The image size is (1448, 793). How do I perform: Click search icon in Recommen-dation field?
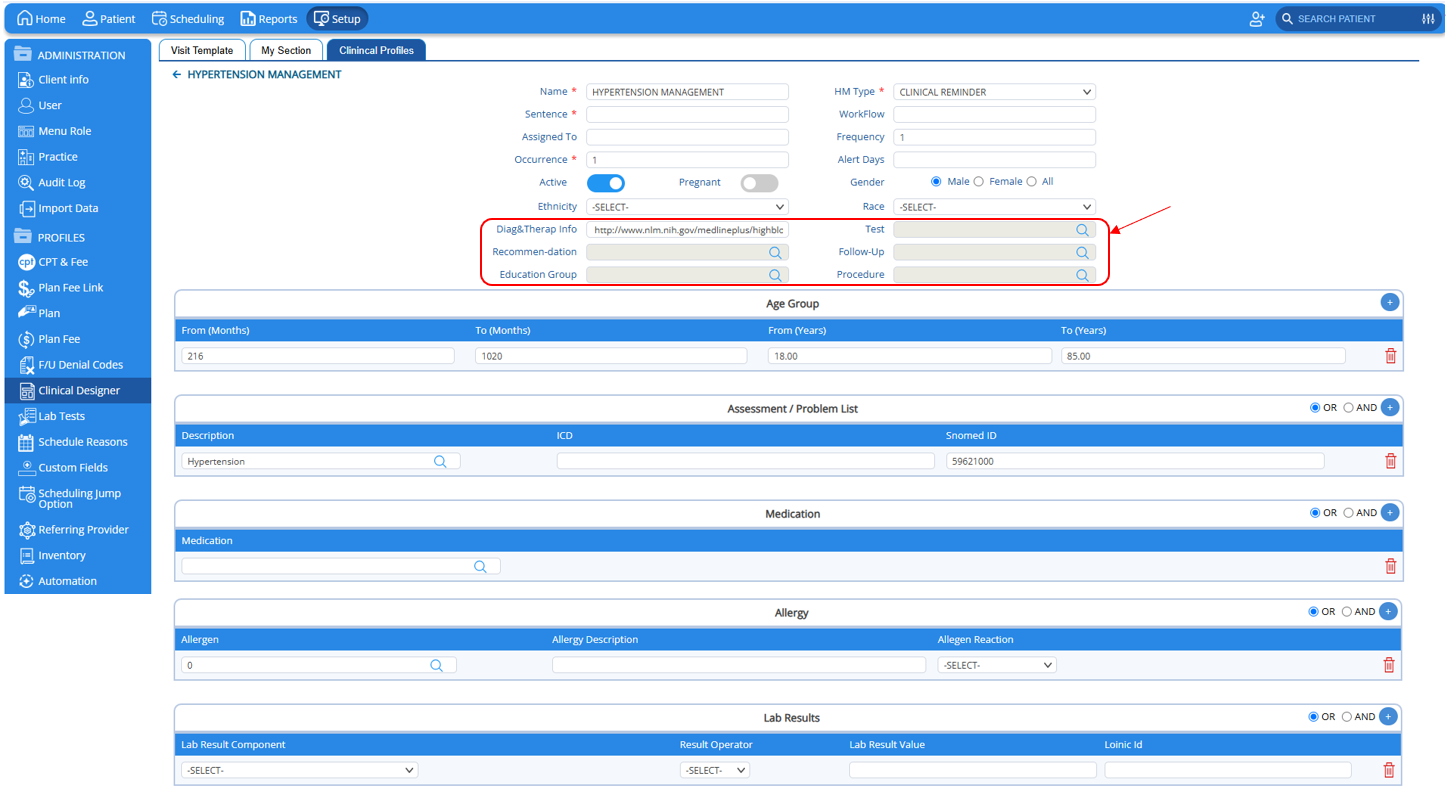(775, 253)
